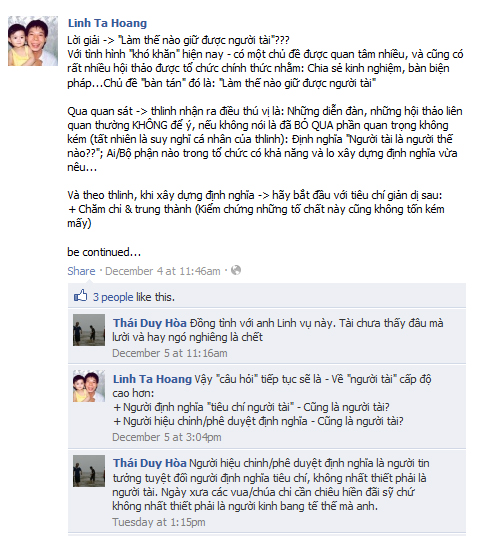Screen dimensions: 486x536
Task: Click the 'like this.' text beside the thumbs-up
Action: (155, 297)
